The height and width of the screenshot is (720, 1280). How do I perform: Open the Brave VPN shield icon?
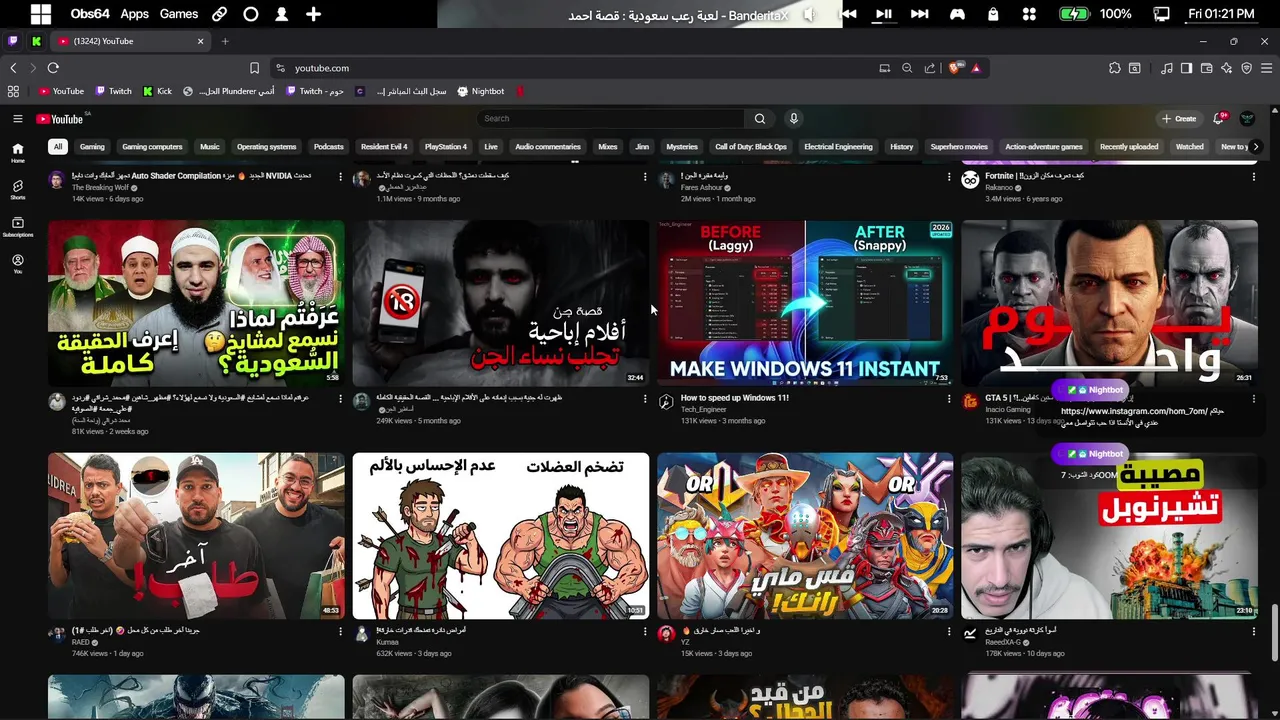[x=1247, y=68]
